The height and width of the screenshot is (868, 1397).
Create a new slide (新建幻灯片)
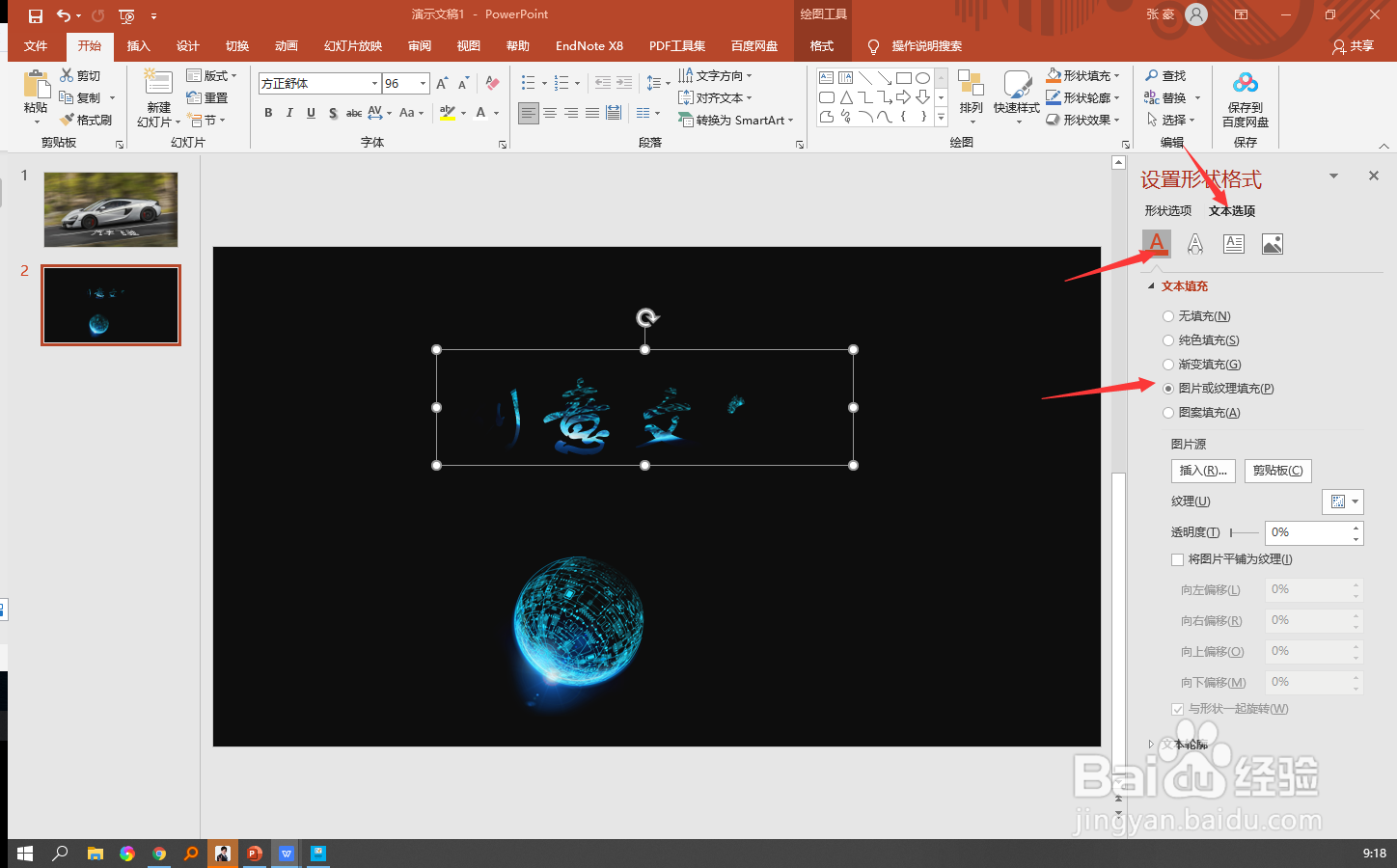click(159, 98)
